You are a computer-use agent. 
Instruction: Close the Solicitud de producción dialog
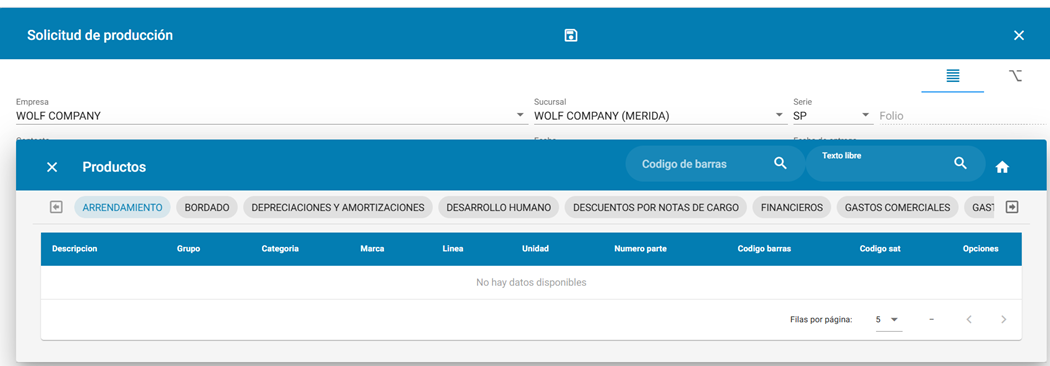[x=1019, y=35]
